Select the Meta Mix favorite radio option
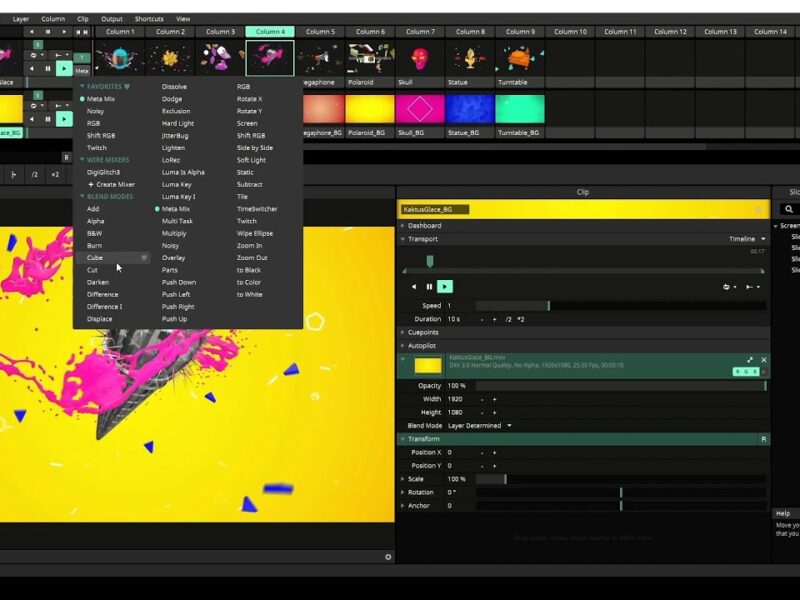Screen dimensions: 800x600 click(83, 99)
